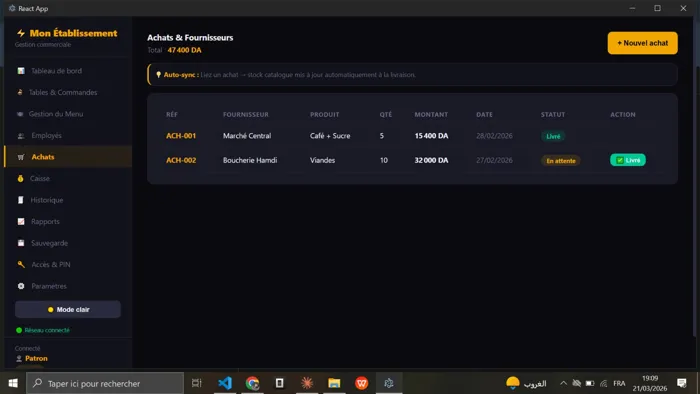700x394 pixels.
Task: Mark ACH-002 as Livré
Action: click(x=628, y=160)
